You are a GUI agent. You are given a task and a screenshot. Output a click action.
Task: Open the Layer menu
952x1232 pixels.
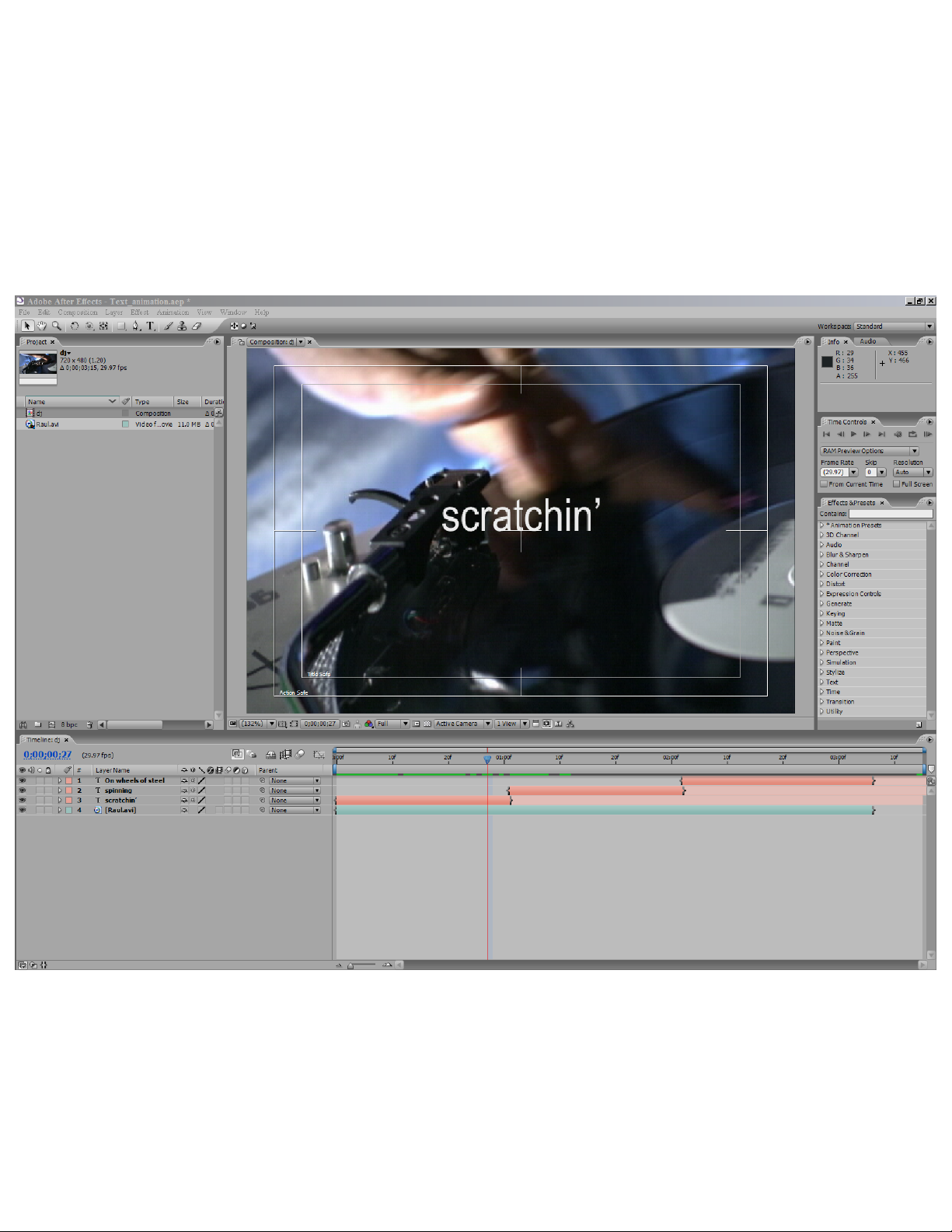pos(113,312)
